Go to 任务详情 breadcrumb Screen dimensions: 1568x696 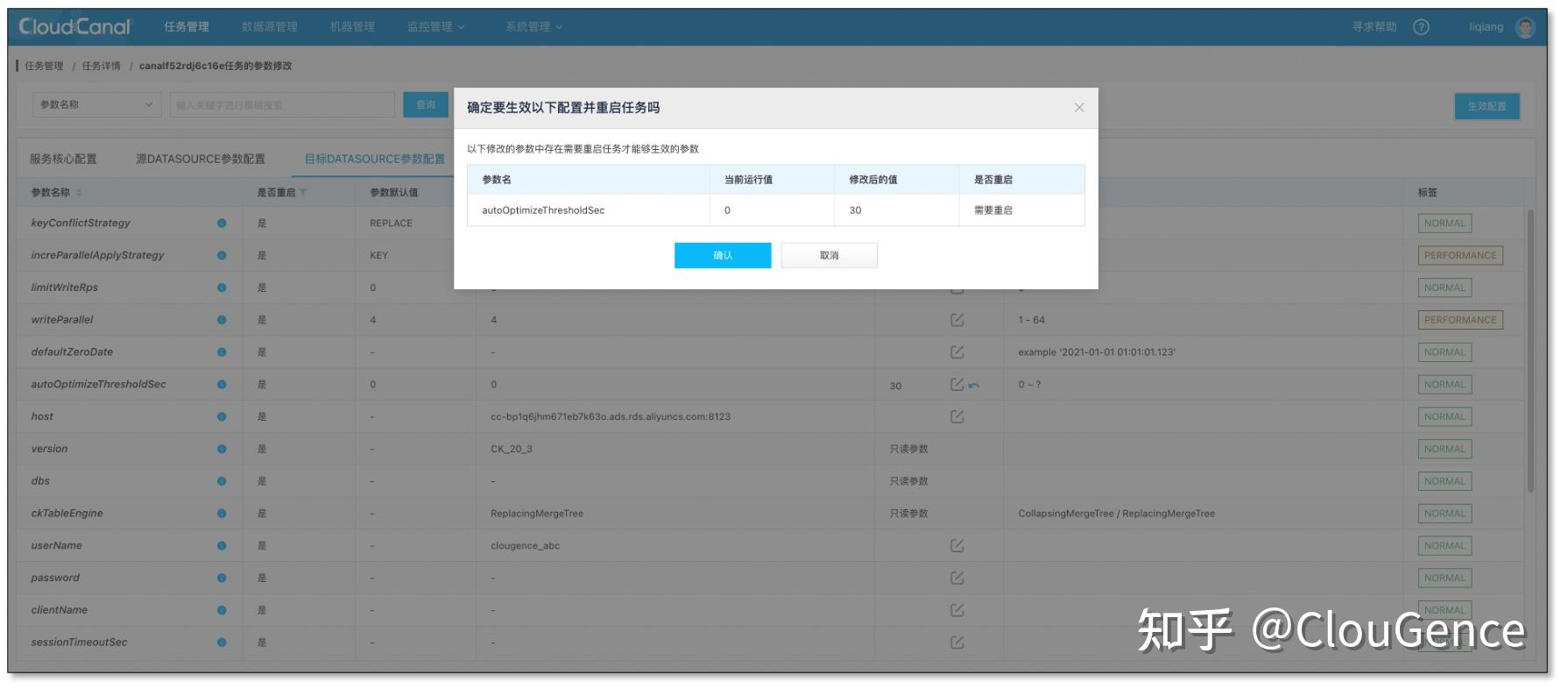coord(102,66)
